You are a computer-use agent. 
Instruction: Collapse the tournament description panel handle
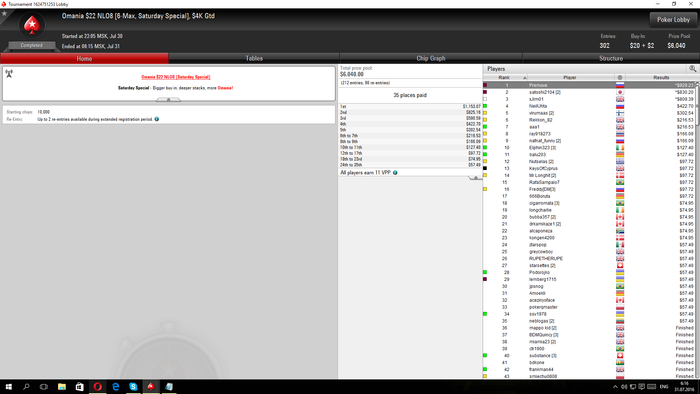pyautogui.click(x=168, y=100)
